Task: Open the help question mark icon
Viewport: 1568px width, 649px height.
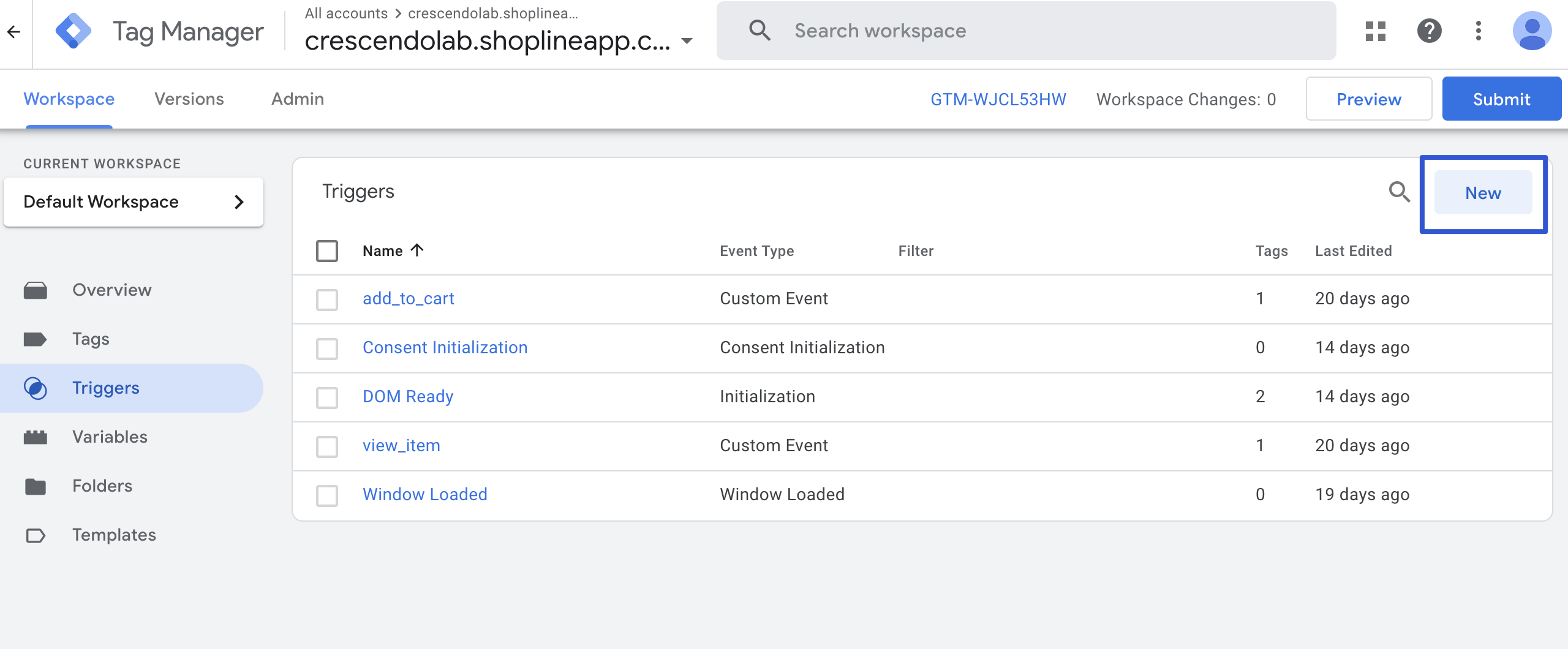Action: click(x=1429, y=31)
